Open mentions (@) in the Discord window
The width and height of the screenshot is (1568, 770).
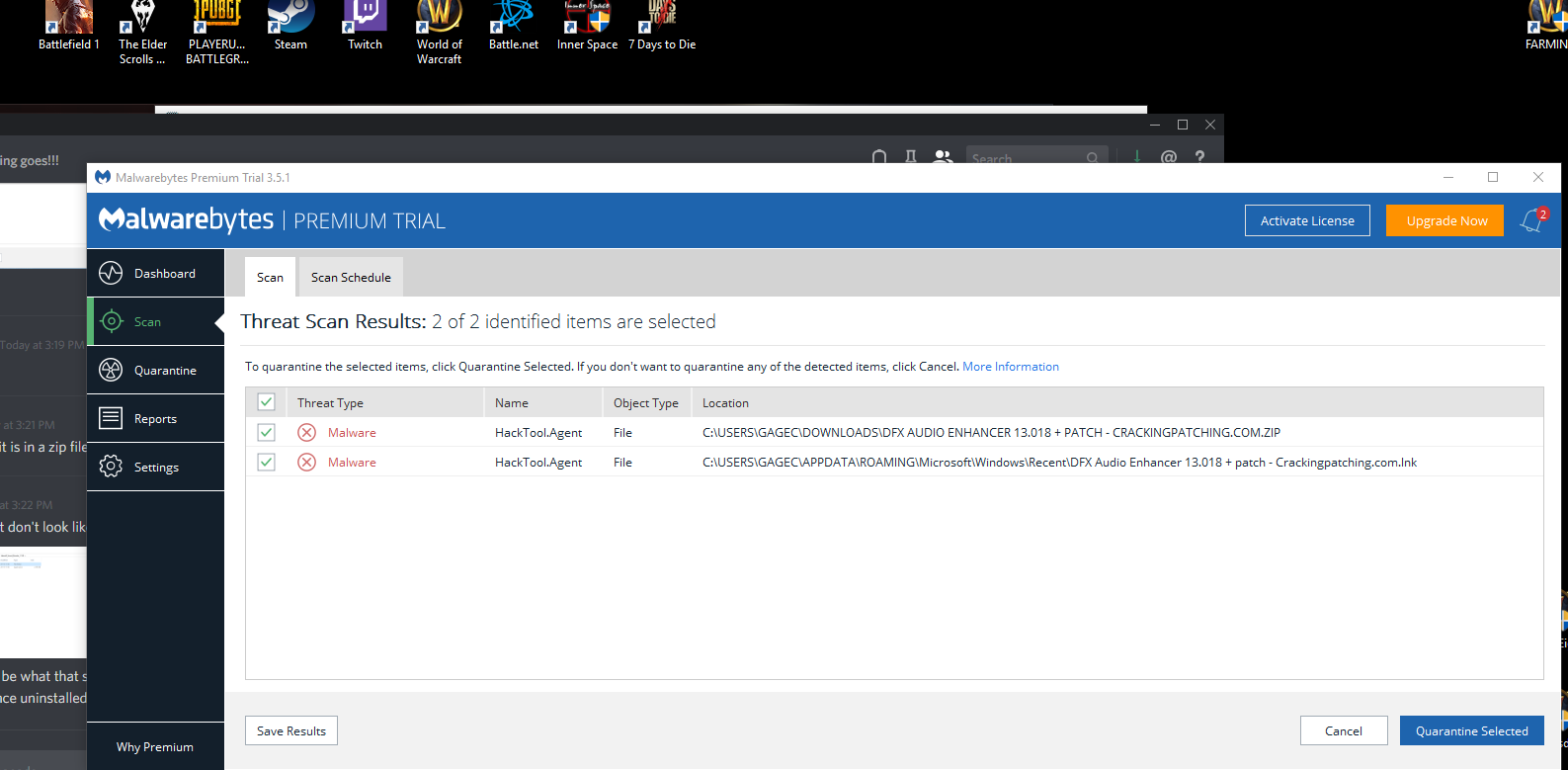[1169, 156]
